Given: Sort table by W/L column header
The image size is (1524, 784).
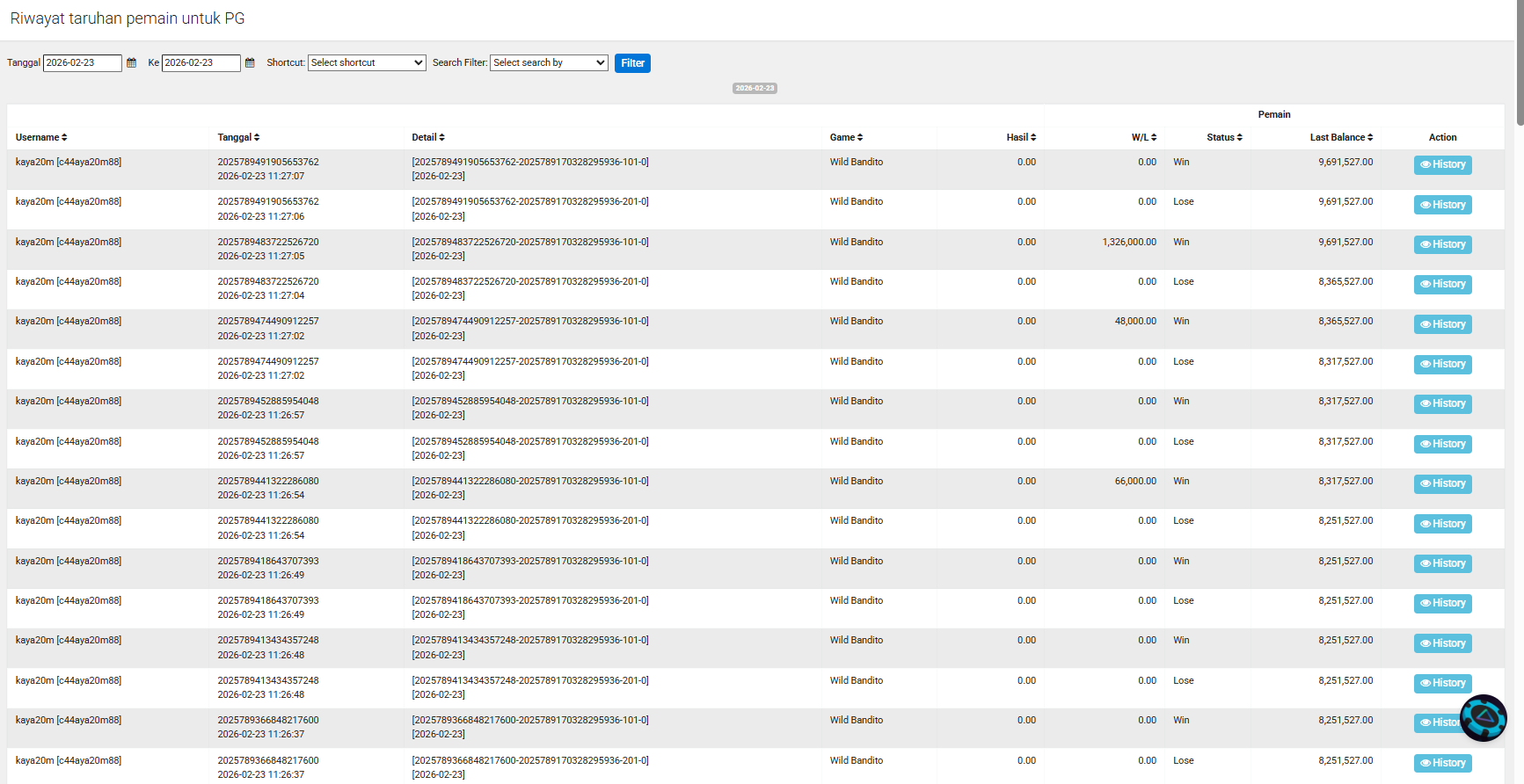Looking at the screenshot, I should click(x=1144, y=138).
